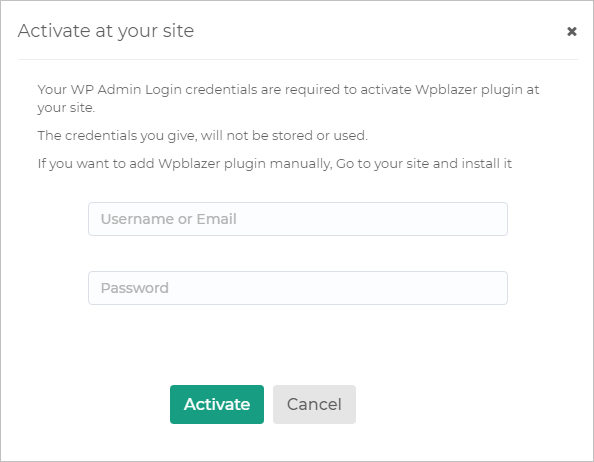Close the dialog with the X icon
Screen dimensions: 594x462
pyautogui.click(x=572, y=31)
